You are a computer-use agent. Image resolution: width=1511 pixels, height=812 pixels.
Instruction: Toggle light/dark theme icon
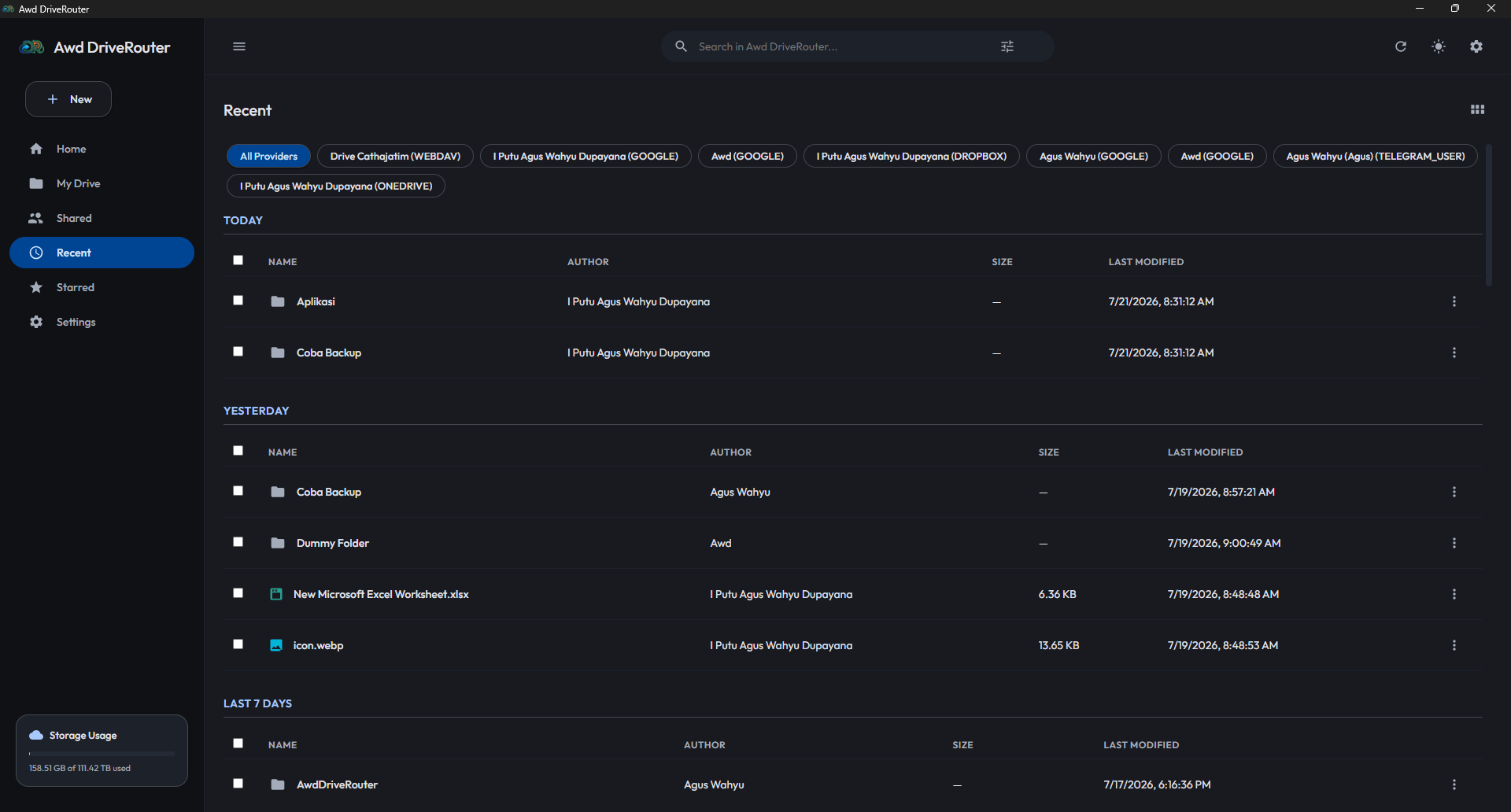pyautogui.click(x=1439, y=46)
